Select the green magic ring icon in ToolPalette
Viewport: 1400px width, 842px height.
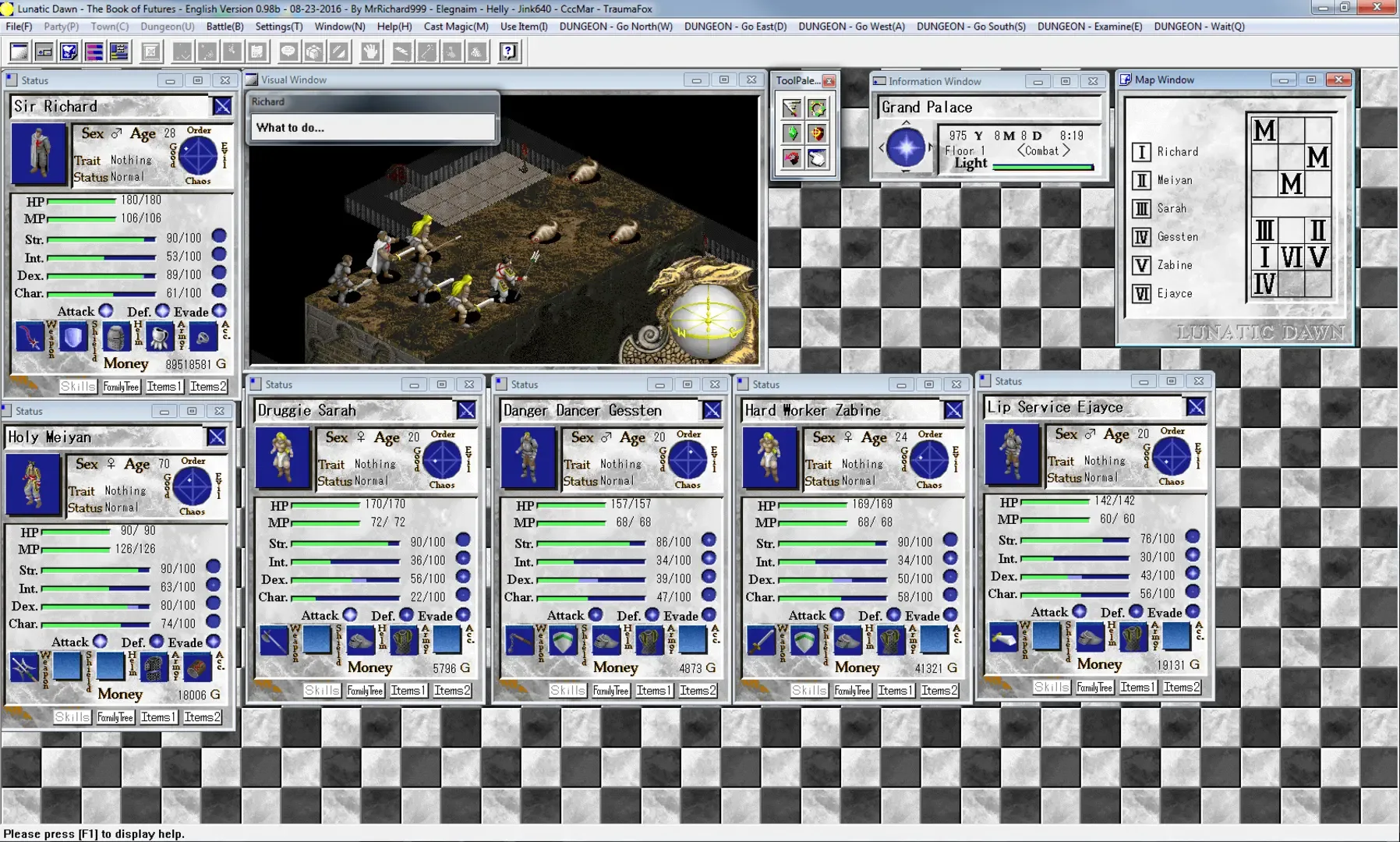pos(818,109)
